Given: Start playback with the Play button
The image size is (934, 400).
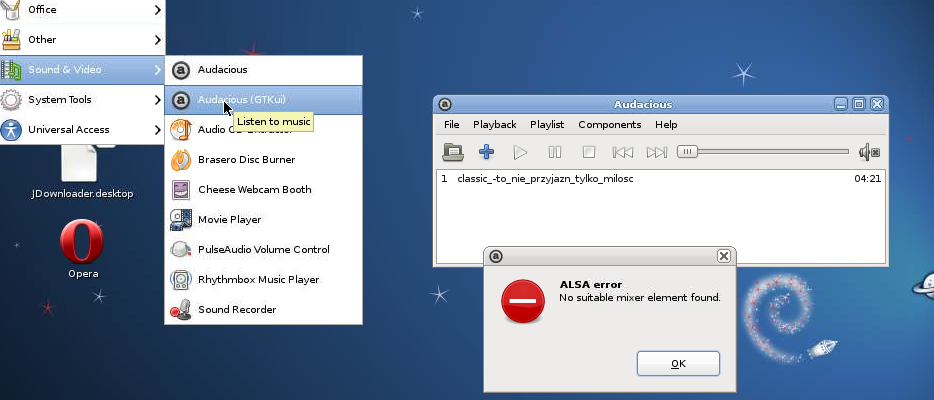Looking at the screenshot, I should [x=521, y=152].
